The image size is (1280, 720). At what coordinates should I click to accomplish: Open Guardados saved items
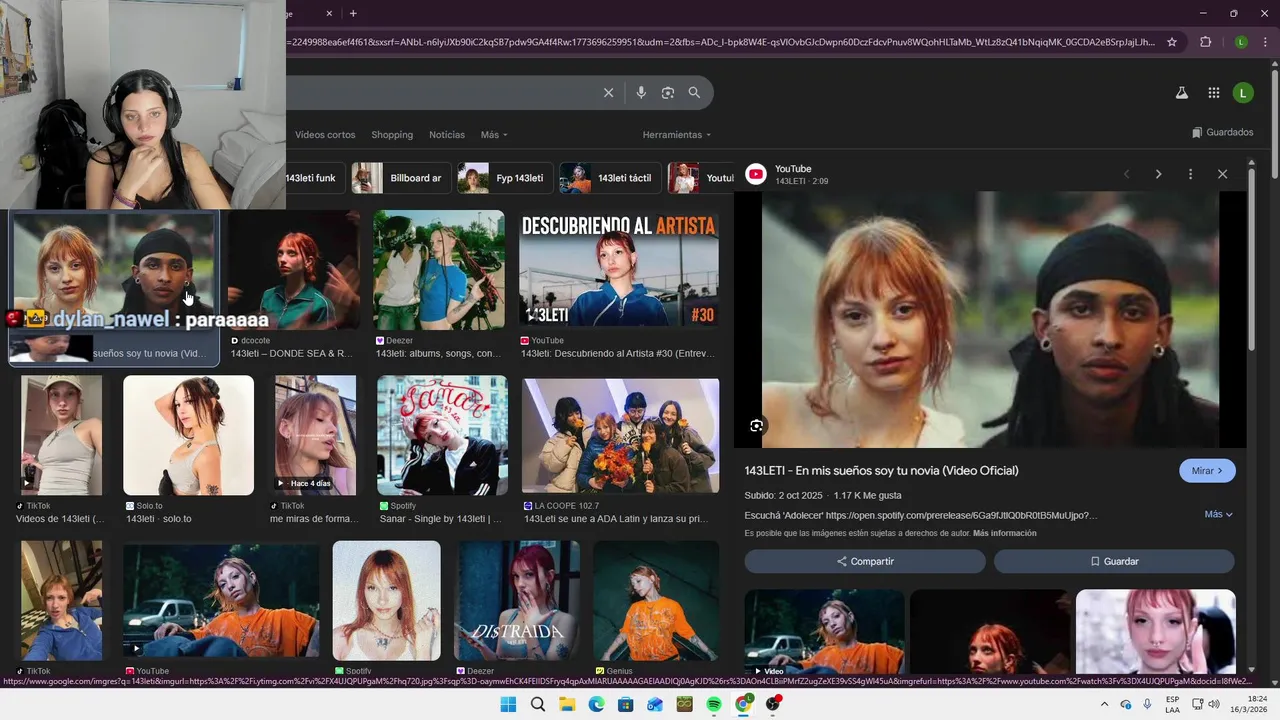pos(1222,132)
